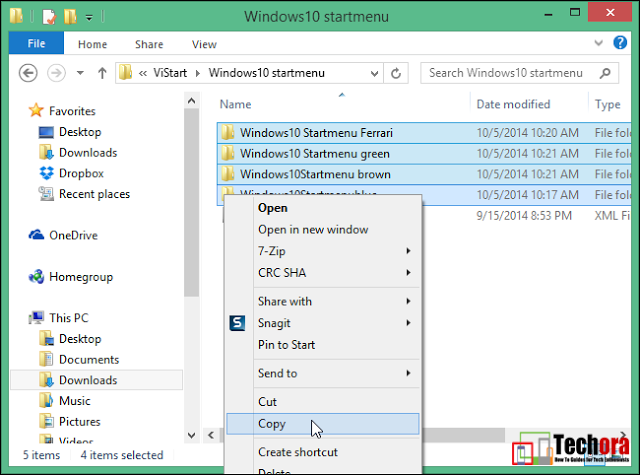Click the Forward navigation arrow

coord(56,73)
